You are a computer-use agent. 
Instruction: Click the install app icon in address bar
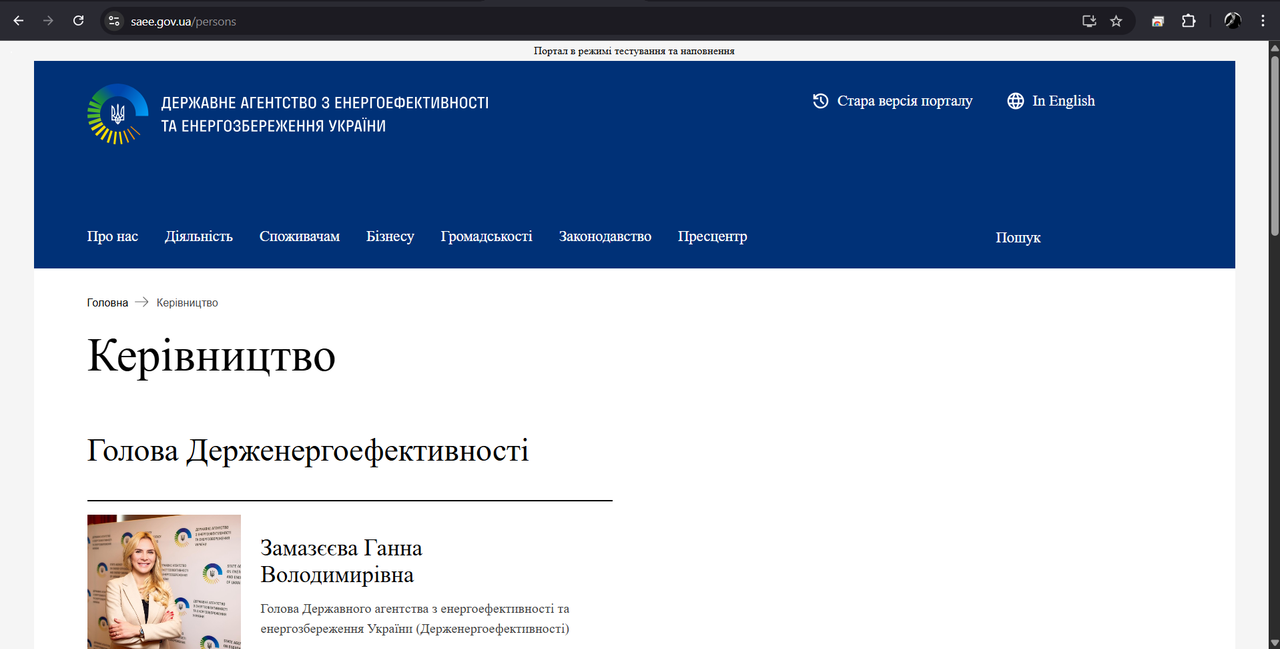[1089, 20]
